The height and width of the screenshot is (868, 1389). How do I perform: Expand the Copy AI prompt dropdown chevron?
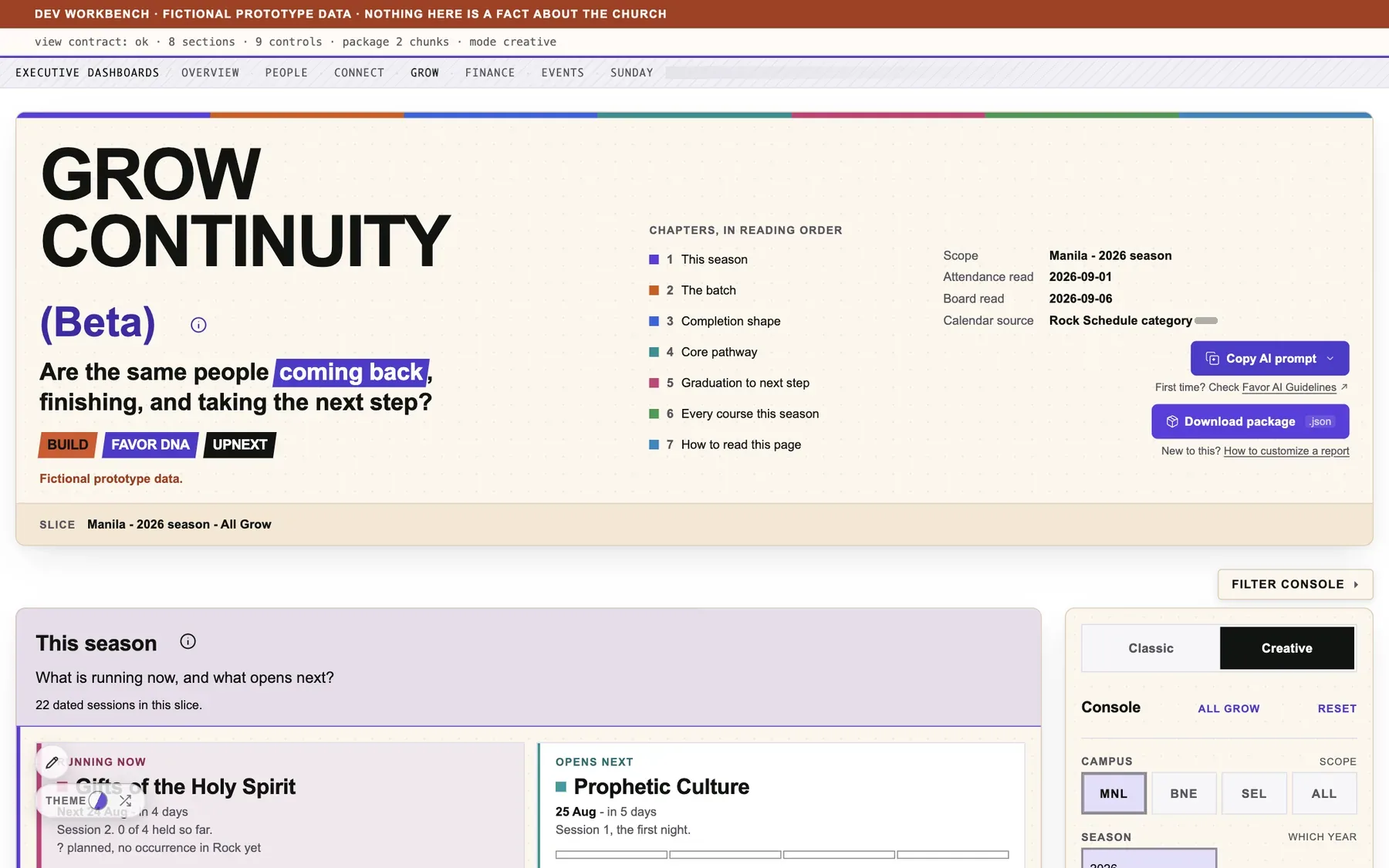pyautogui.click(x=1330, y=359)
